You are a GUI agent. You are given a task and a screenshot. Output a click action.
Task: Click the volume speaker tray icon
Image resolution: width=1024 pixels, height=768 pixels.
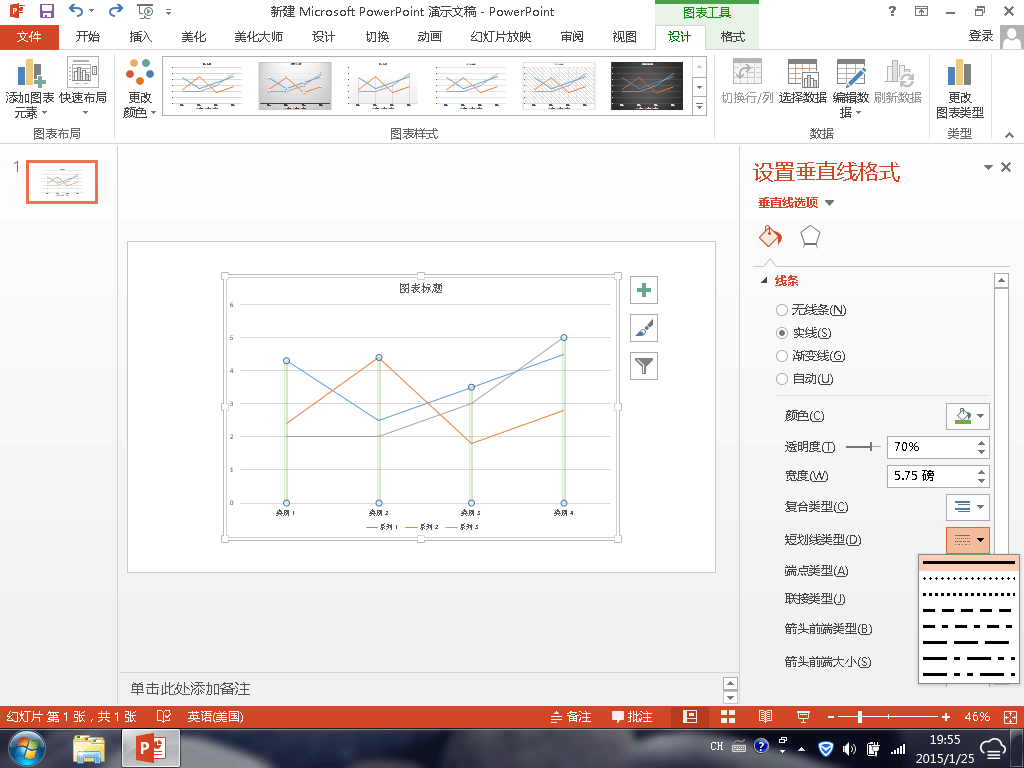[849, 748]
